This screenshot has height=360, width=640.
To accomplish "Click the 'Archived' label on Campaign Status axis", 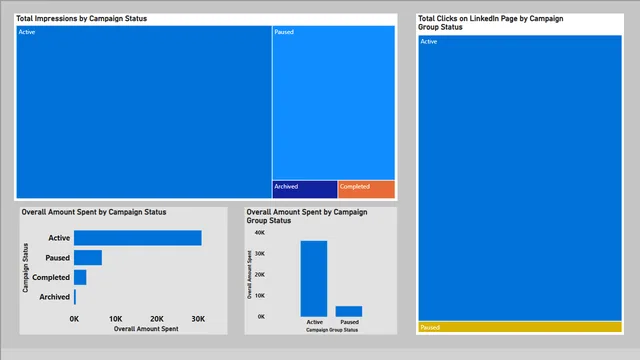I will click(x=54, y=297).
